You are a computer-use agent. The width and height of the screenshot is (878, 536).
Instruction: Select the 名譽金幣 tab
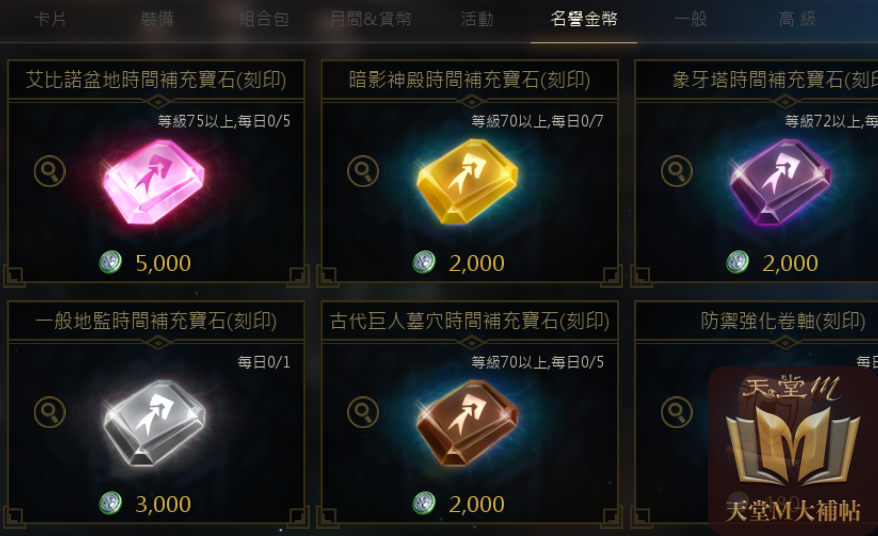pyautogui.click(x=583, y=19)
